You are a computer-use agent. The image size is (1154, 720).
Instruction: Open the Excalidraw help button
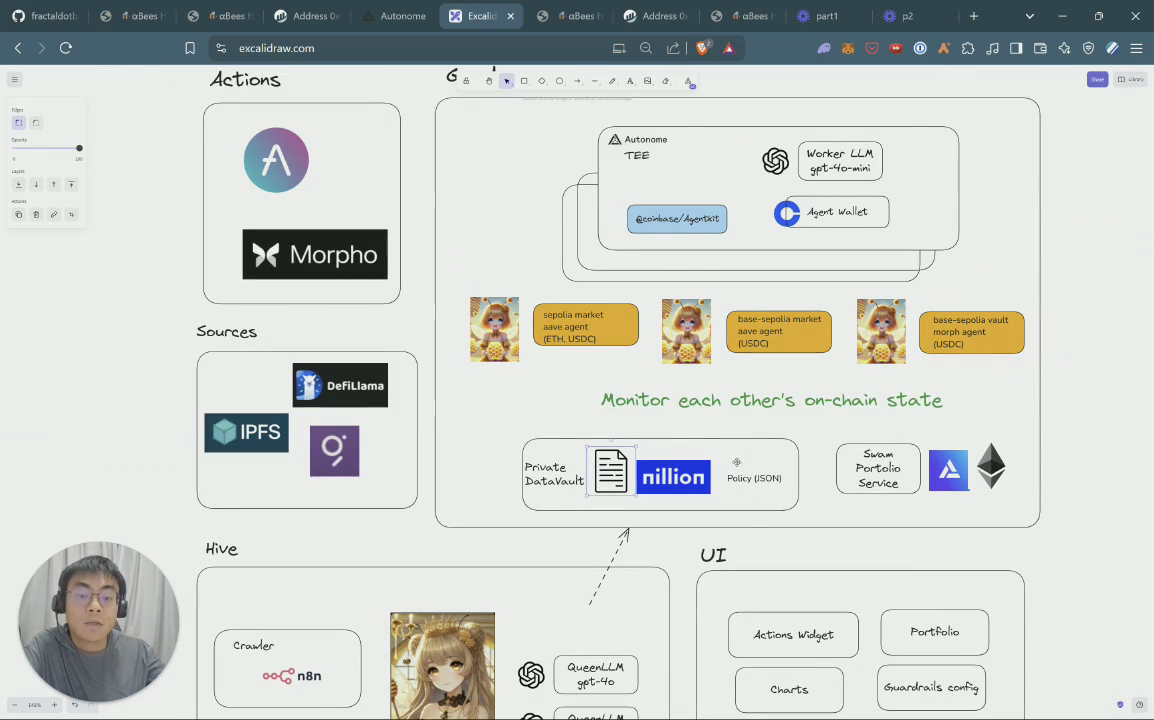pos(1139,705)
